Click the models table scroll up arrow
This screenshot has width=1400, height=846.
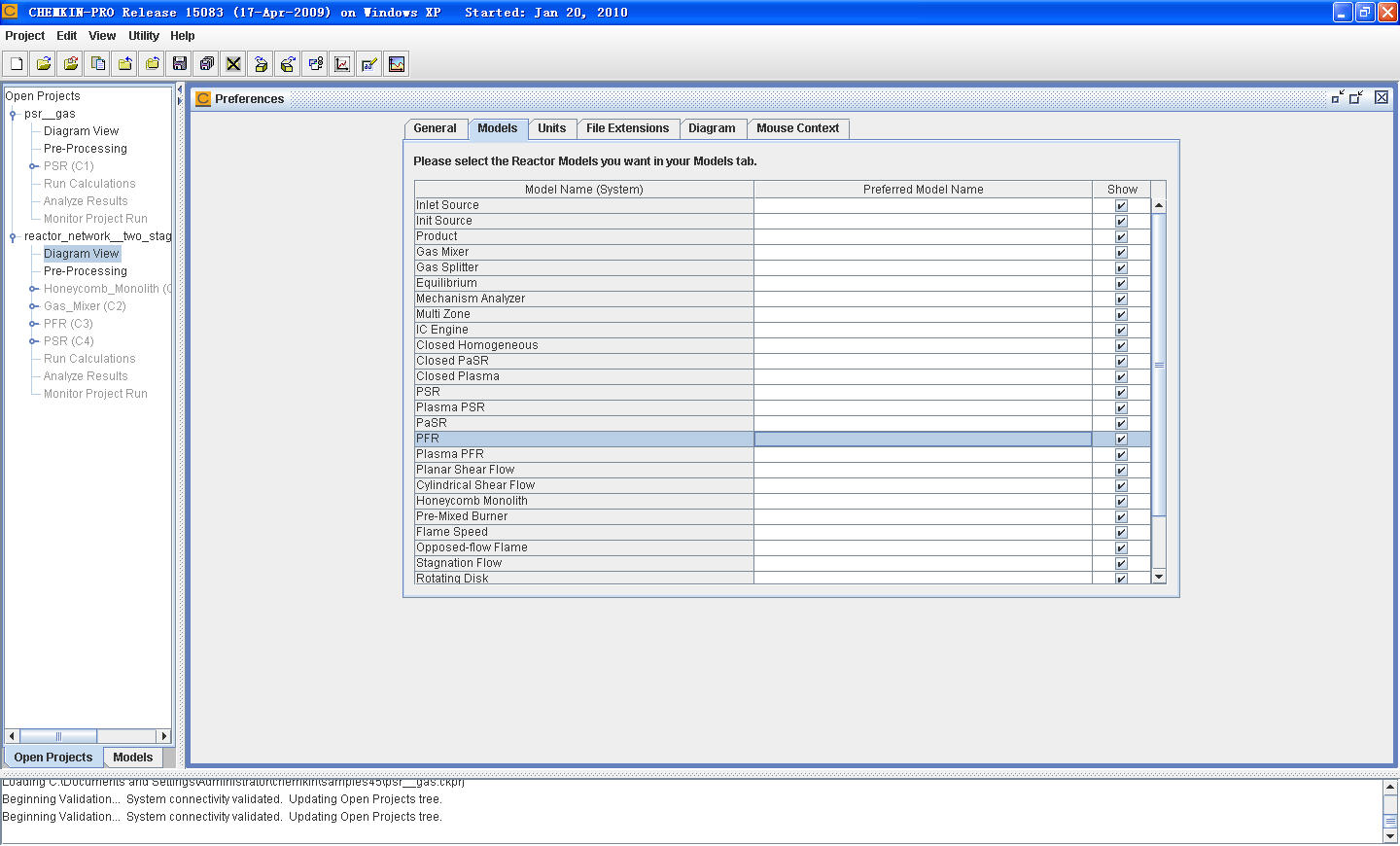pos(1159,205)
